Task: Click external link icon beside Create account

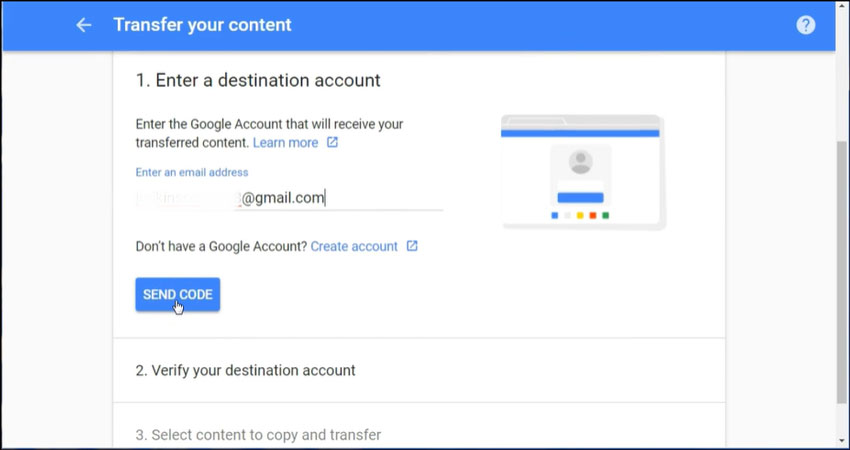Action: 412,246
